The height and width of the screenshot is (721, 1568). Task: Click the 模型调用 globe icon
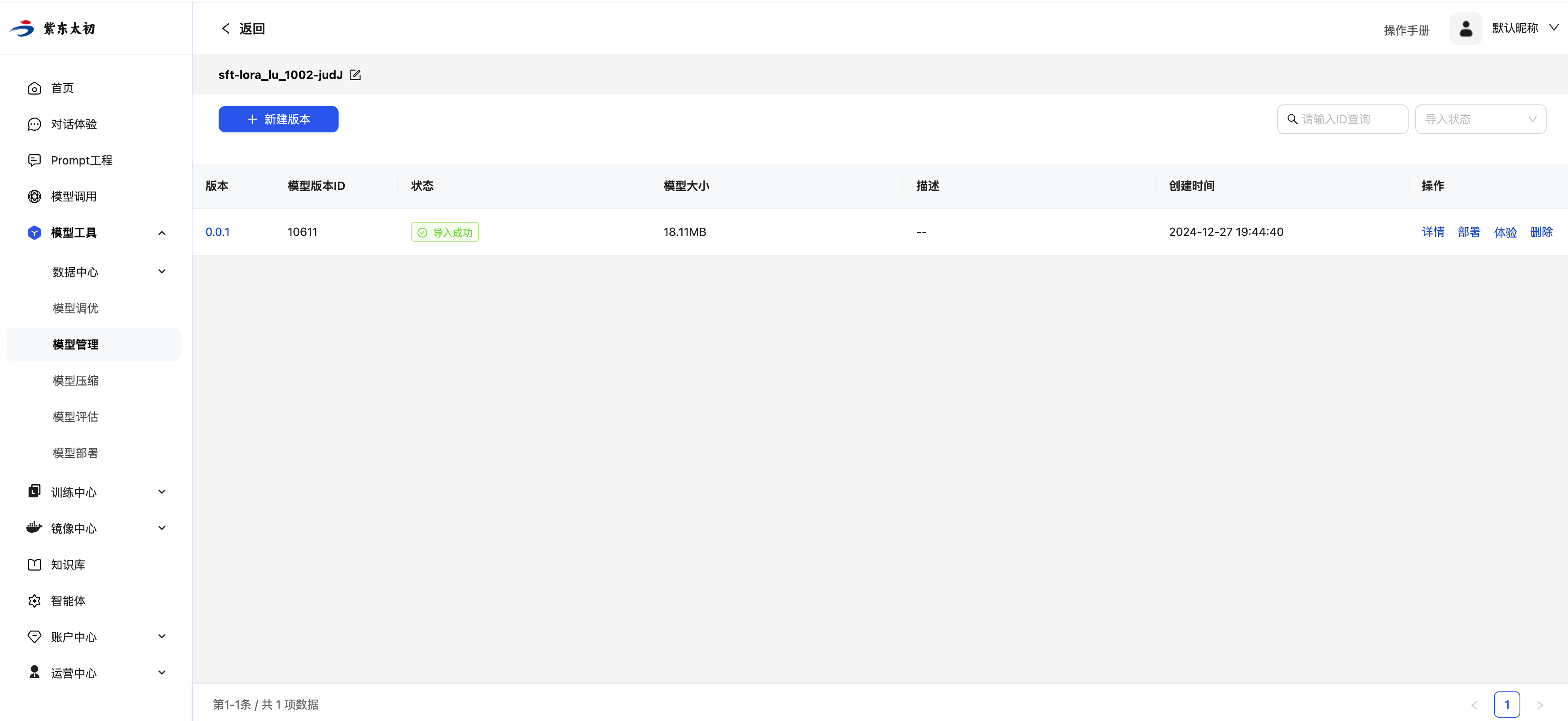click(35, 196)
